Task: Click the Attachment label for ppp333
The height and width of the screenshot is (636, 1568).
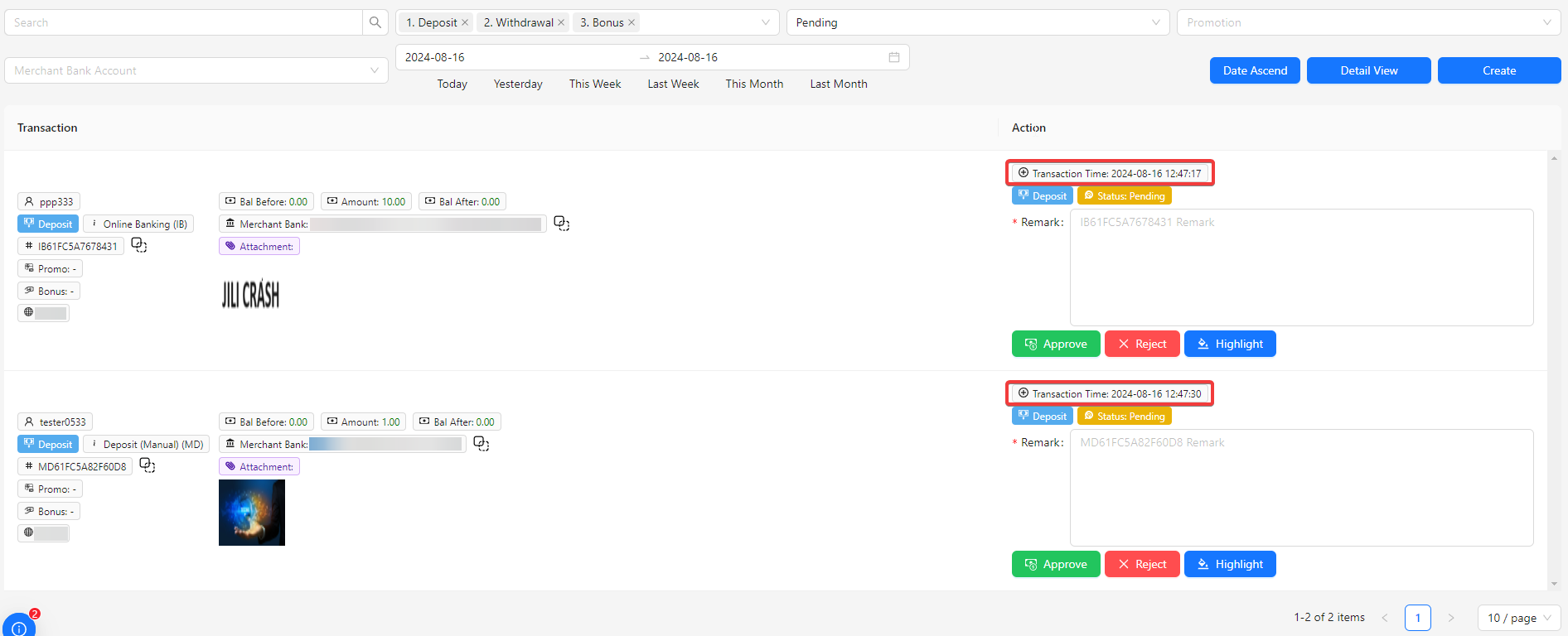Action: (259, 246)
